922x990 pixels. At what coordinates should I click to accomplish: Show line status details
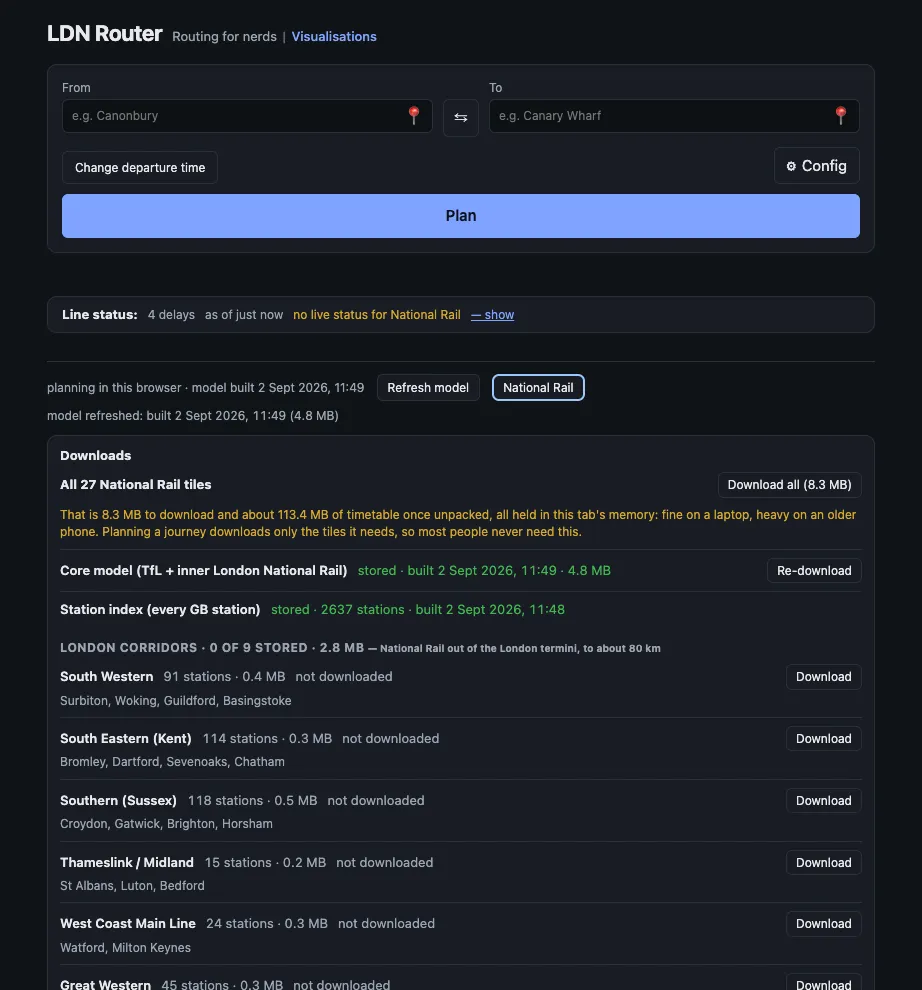coord(493,314)
